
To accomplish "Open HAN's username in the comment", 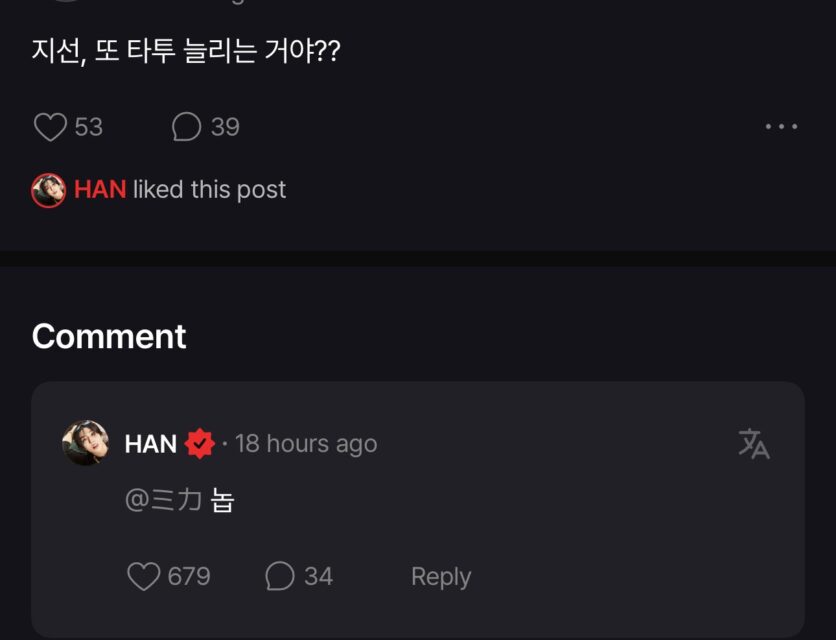I will 151,444.
